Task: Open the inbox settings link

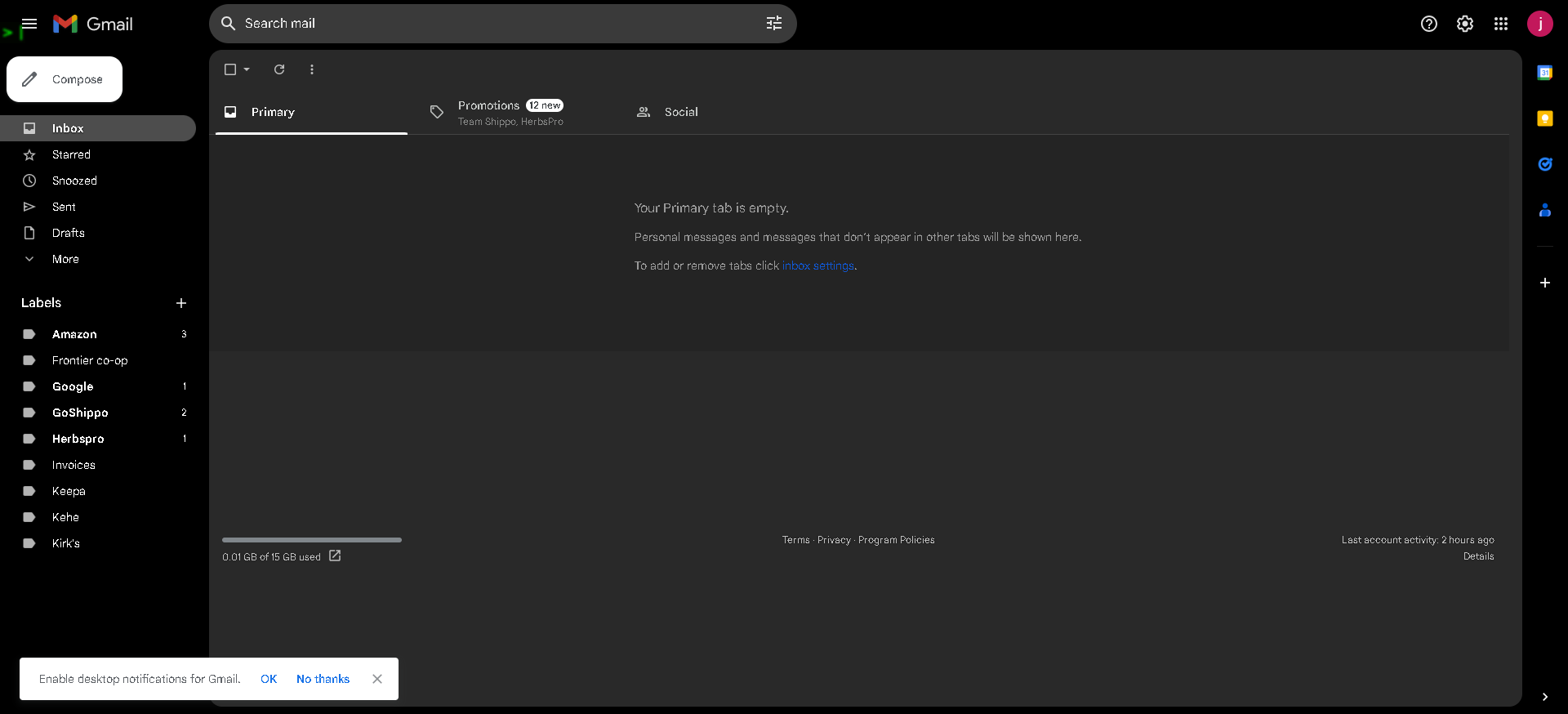Action: point(818,266)
